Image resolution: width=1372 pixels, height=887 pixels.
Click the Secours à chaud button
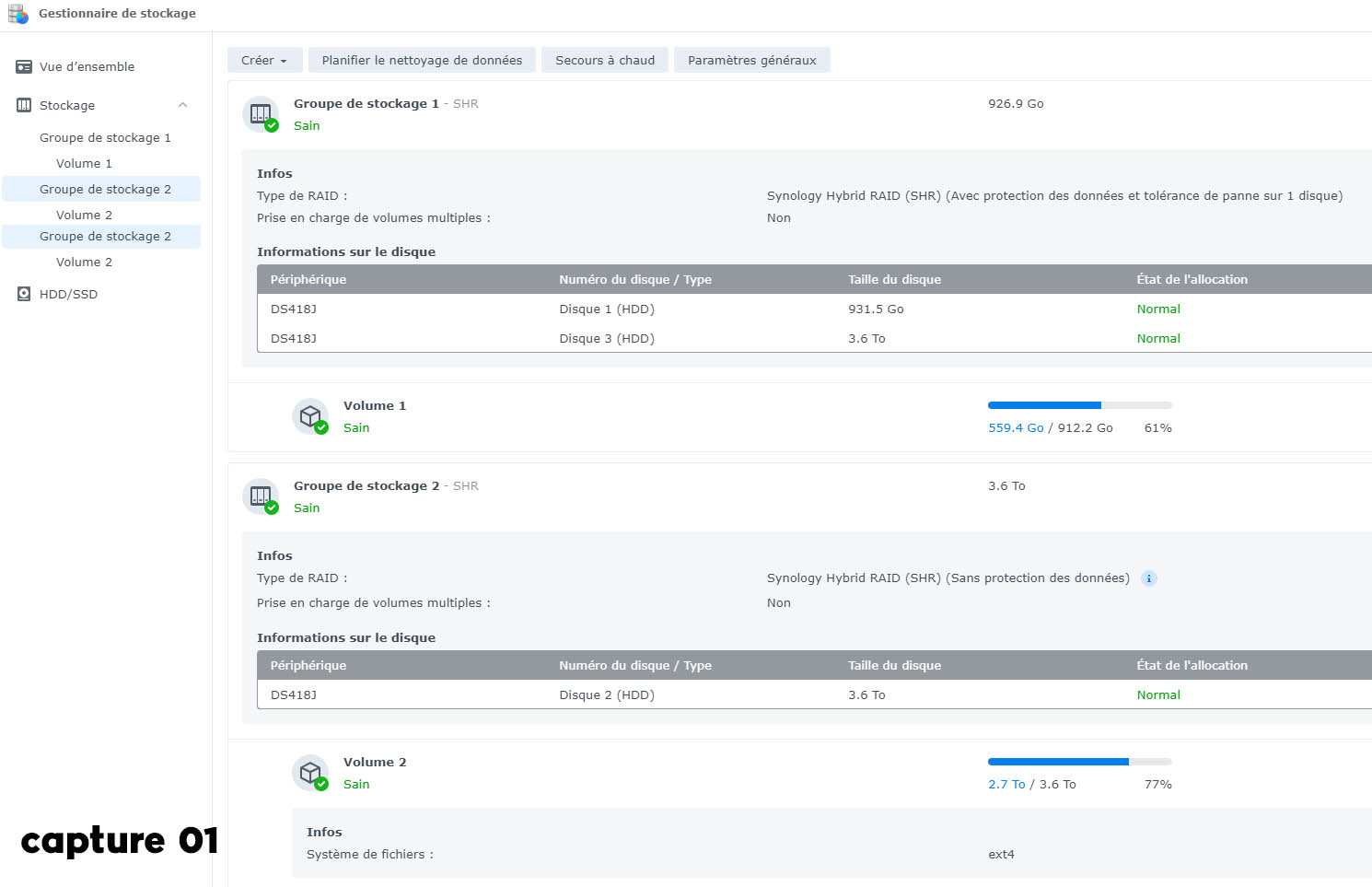point(605,61)
